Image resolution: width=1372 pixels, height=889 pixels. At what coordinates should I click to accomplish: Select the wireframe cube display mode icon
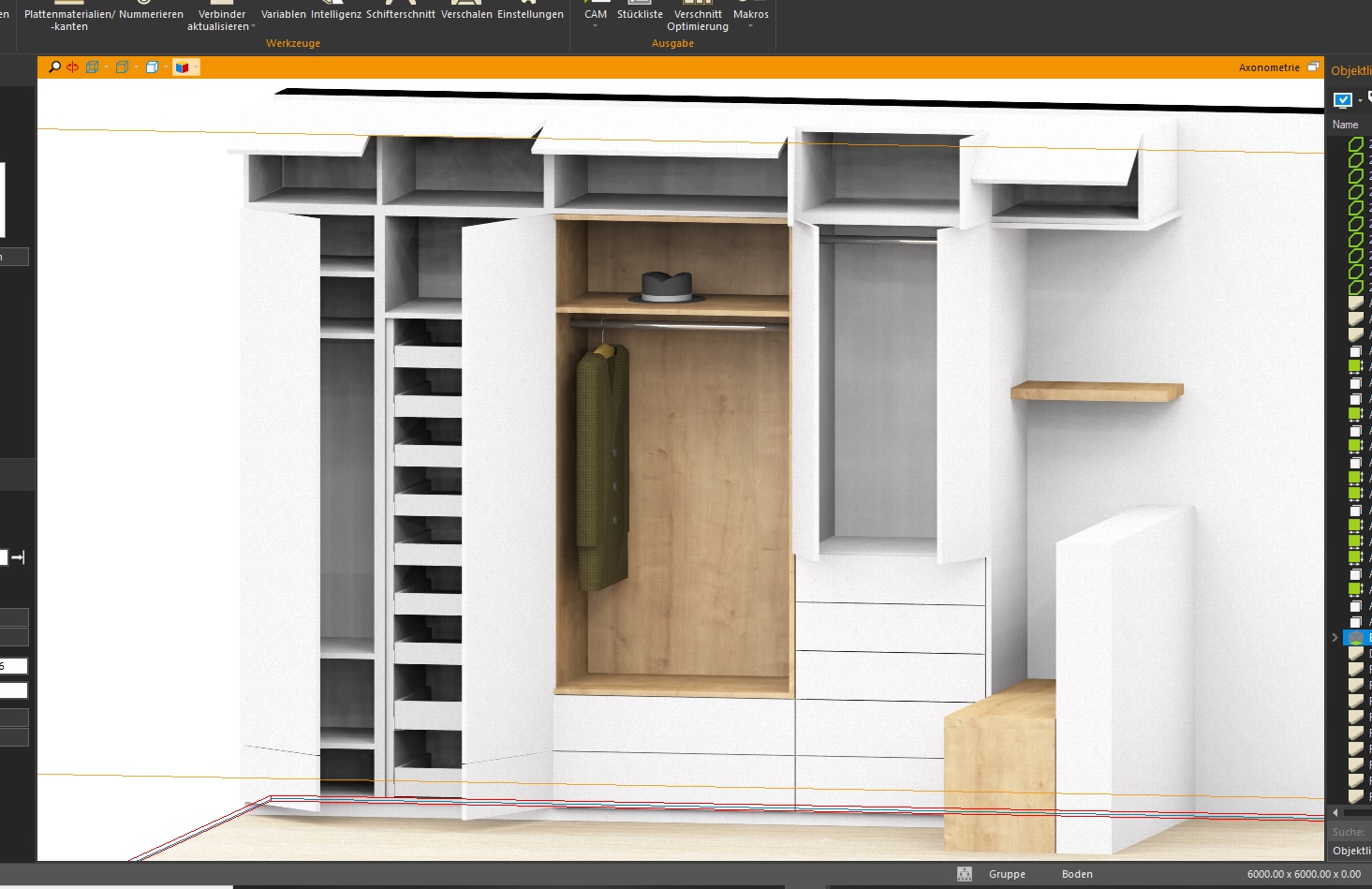pyautogui.click(x=92, y=67)
